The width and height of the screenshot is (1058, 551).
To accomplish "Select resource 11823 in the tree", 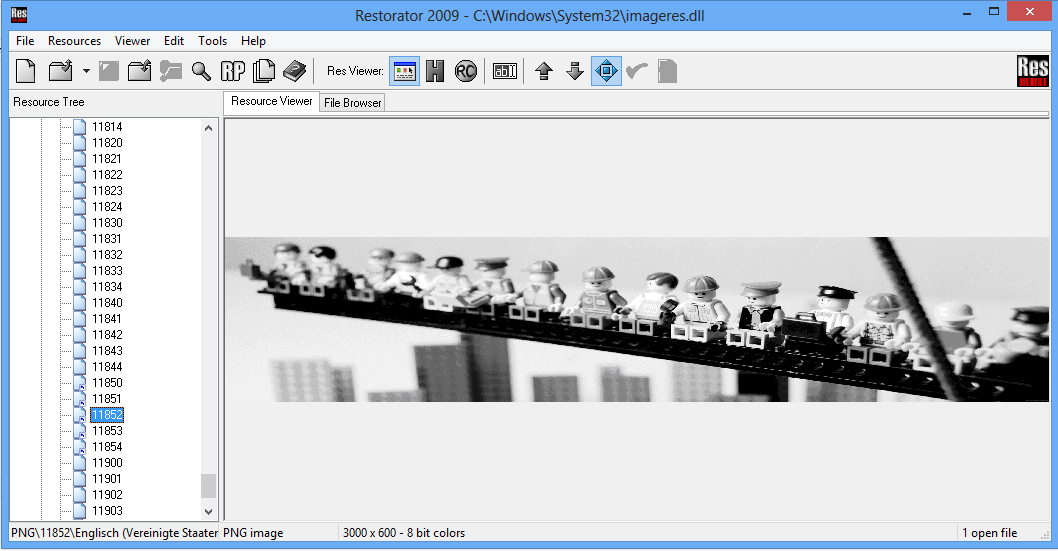I will click(107, 191).
